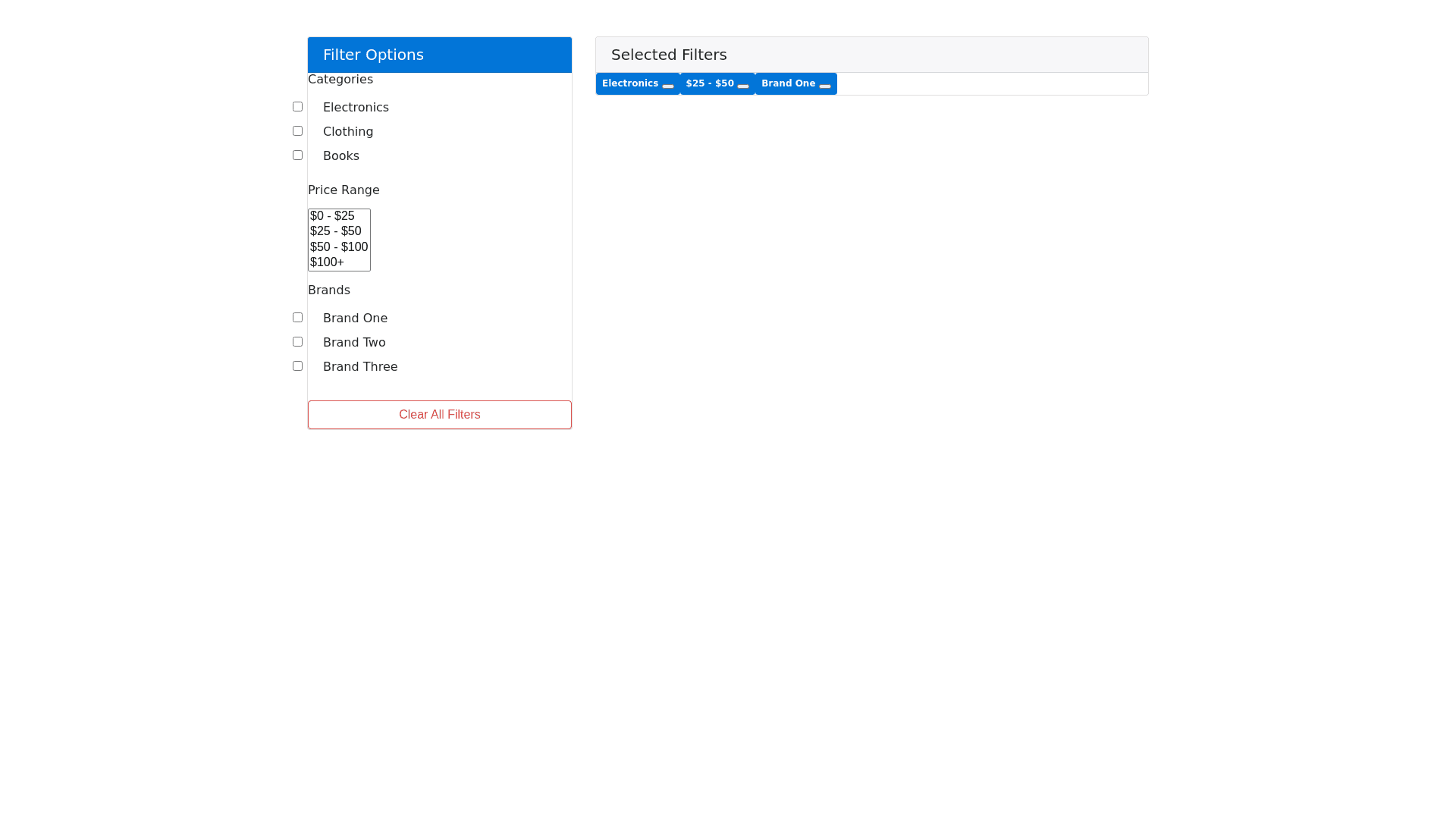Screen dimensions: 1456x819
Task: Click the Clothing label text
Action: (x=347, y=132)
